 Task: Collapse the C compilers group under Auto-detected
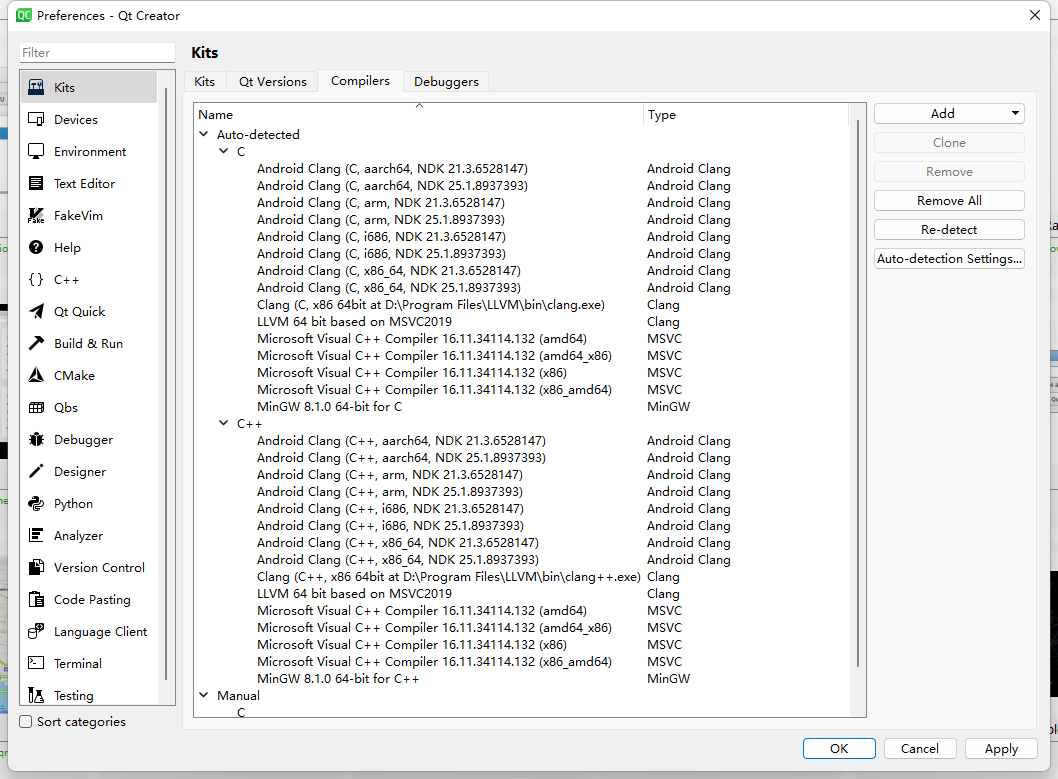(224, 151)
